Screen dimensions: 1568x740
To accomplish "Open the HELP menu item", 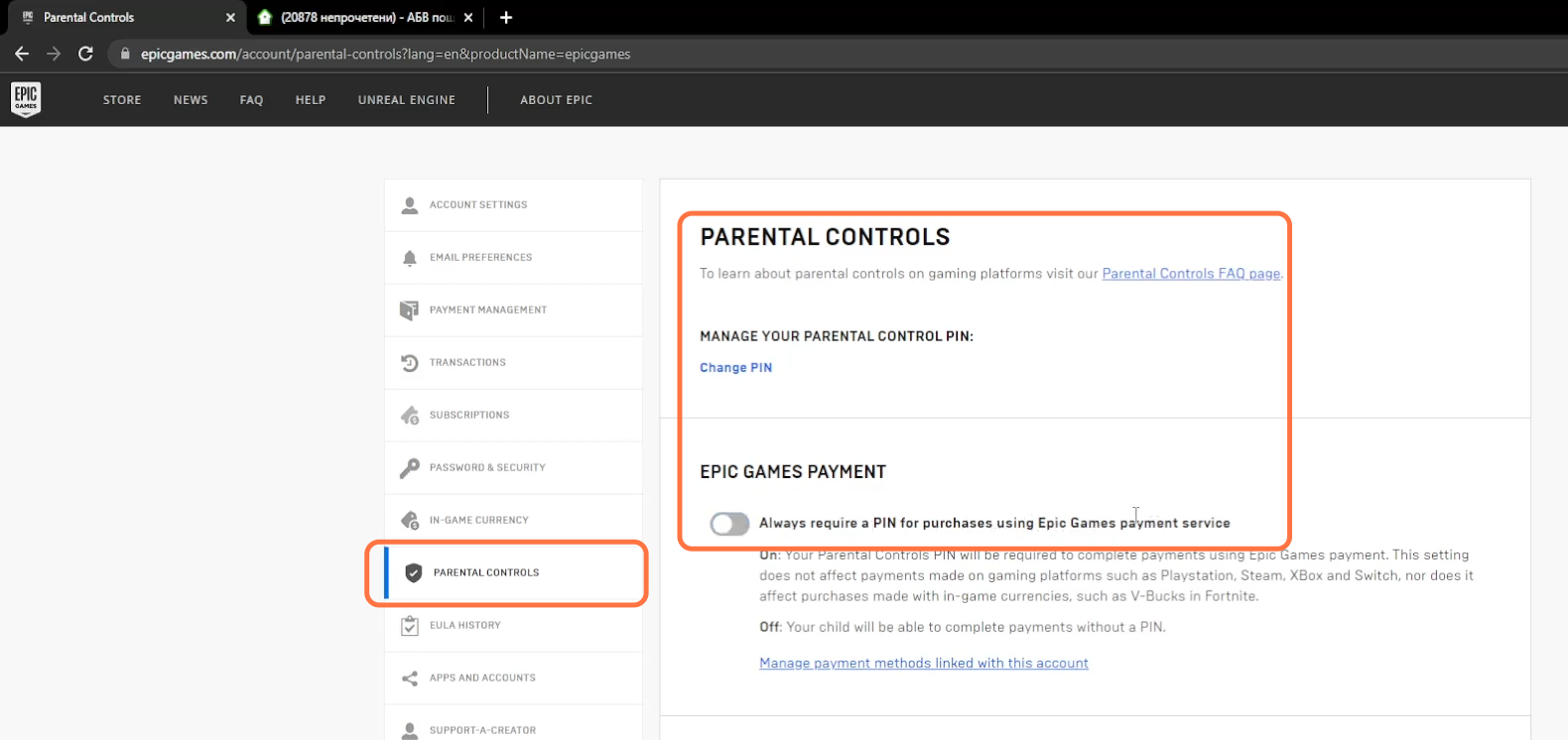I will tap(311, 100).
